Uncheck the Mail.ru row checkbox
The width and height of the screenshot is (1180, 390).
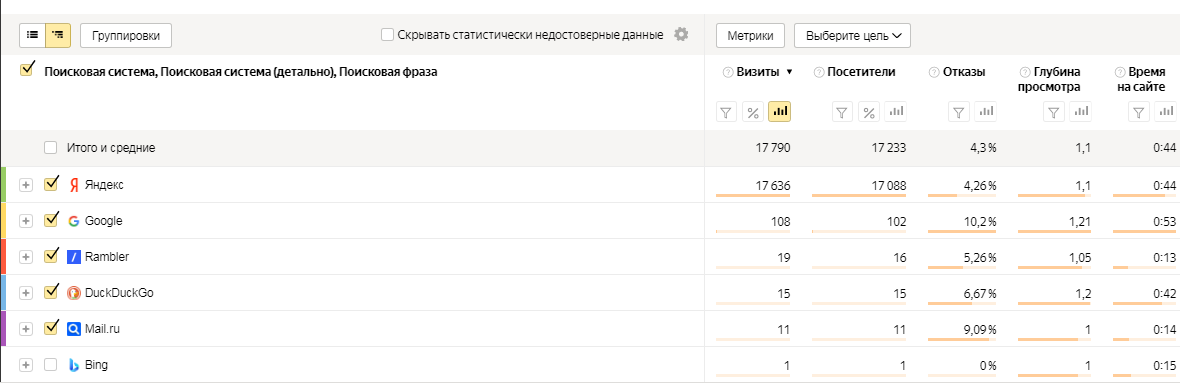51,327
